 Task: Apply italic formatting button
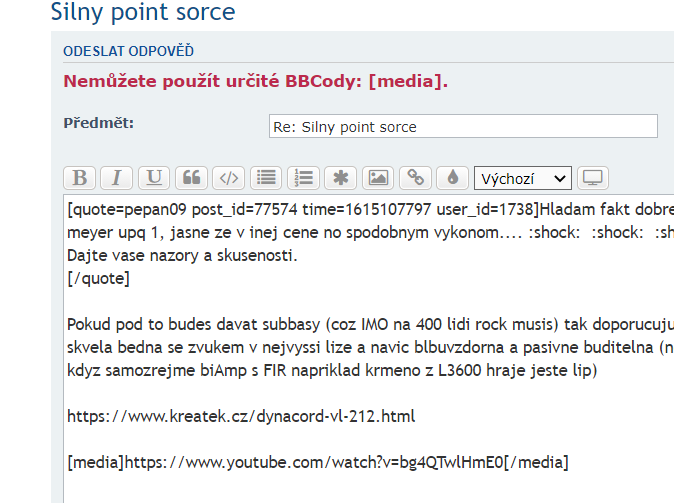point(116,178)
